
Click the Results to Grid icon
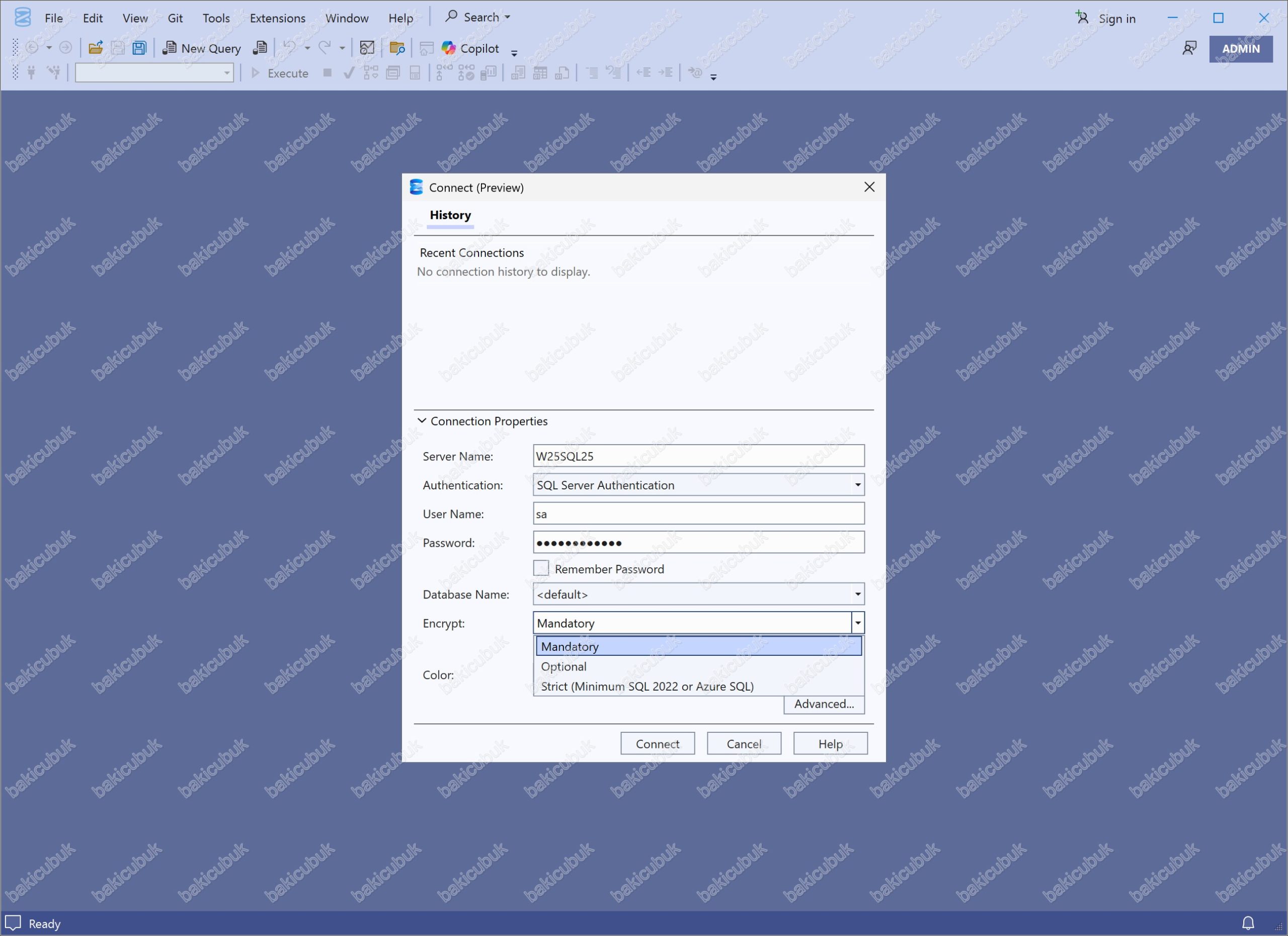(540, 72)
